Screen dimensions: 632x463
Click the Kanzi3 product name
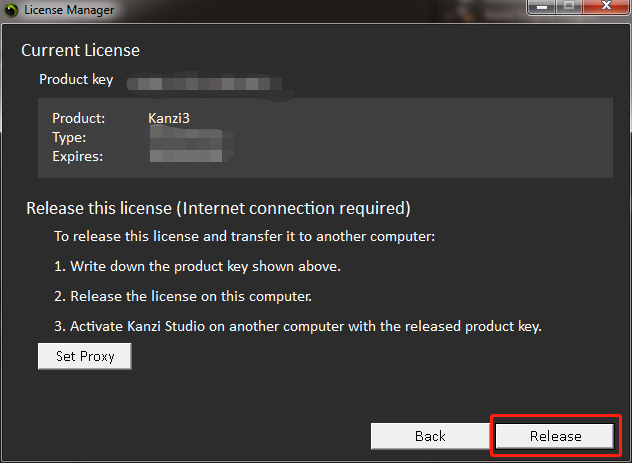point(169,118)
